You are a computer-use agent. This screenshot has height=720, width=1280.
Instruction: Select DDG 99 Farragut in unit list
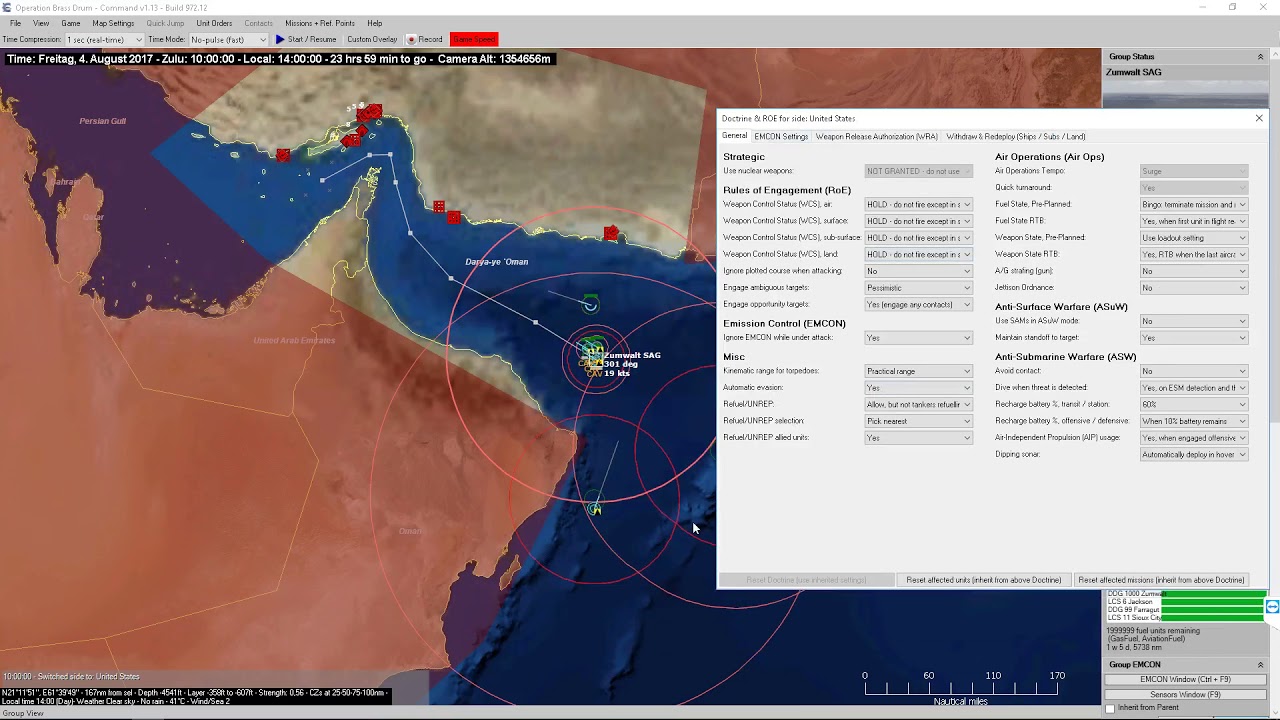(1133, 610)
